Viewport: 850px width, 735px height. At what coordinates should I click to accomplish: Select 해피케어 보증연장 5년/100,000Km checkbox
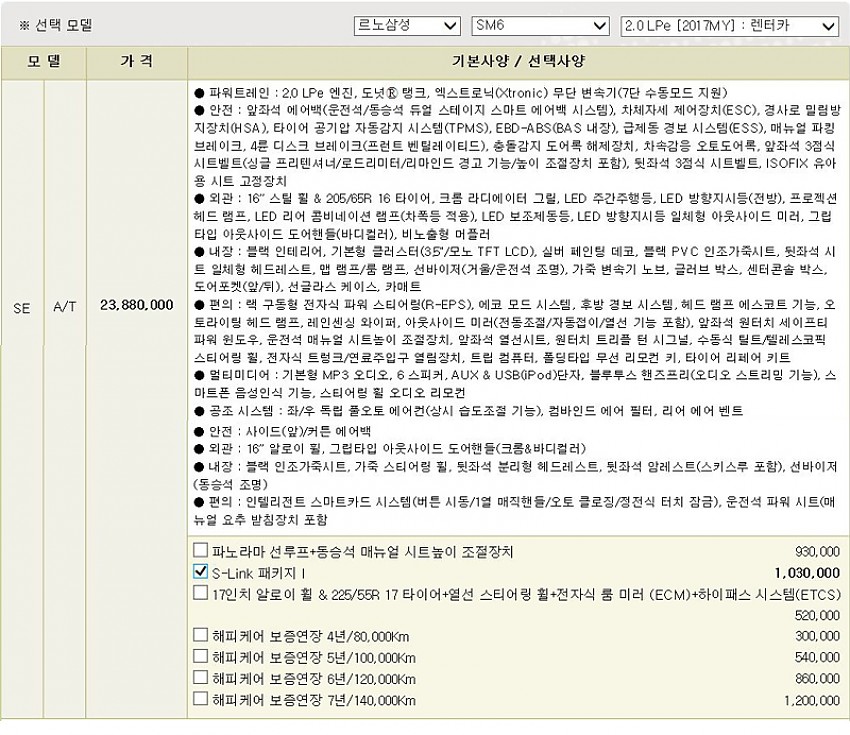click(x=201, y=657)
